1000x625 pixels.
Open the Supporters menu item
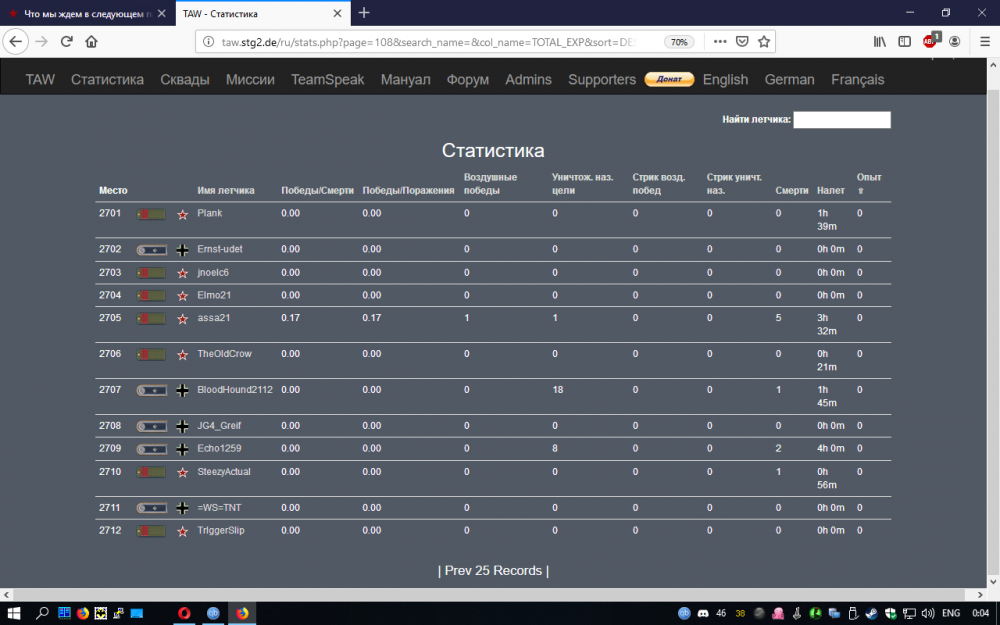pyautogui.click(x=602, y=80)
